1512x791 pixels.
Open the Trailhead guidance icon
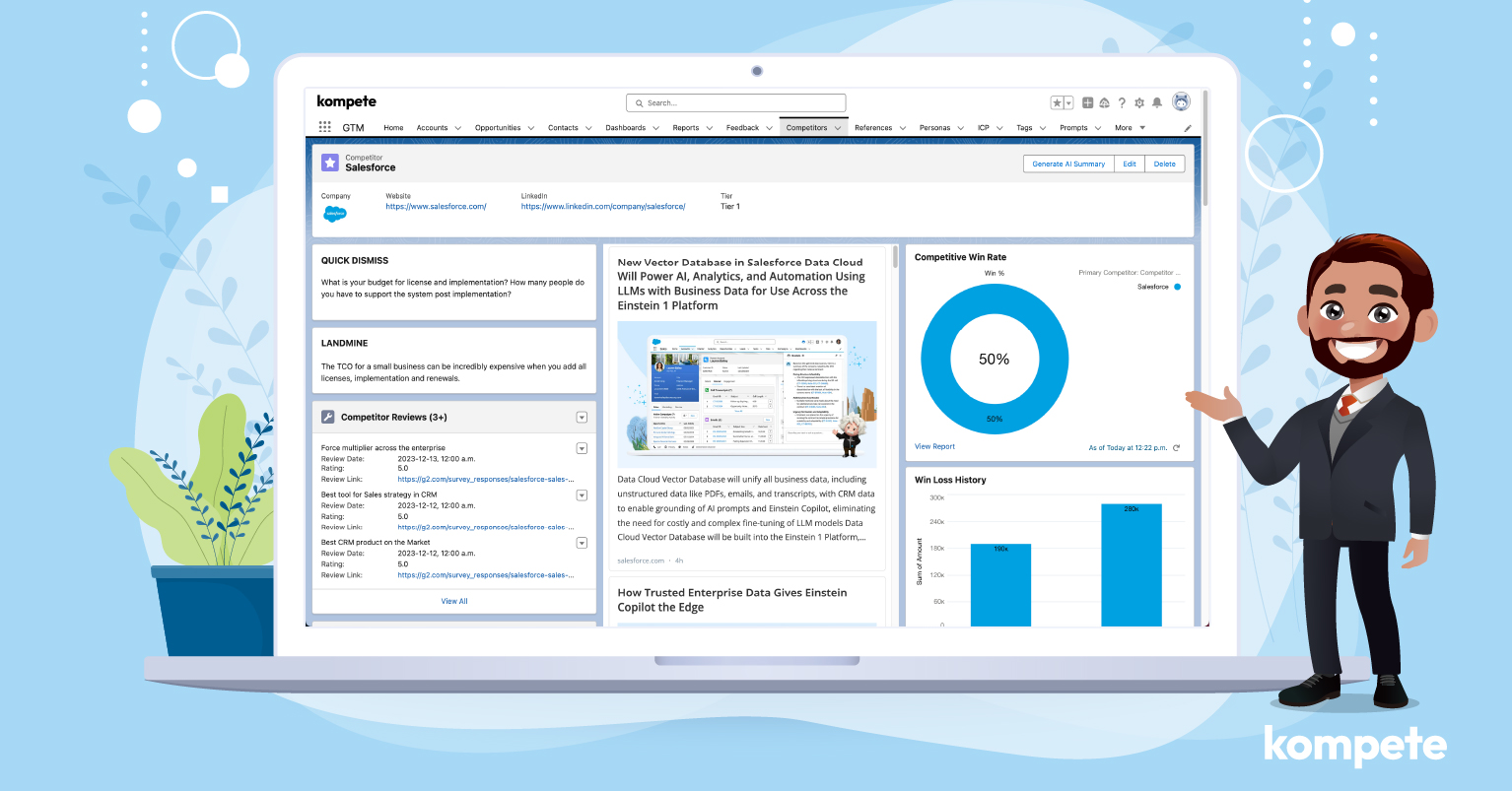1105,102
